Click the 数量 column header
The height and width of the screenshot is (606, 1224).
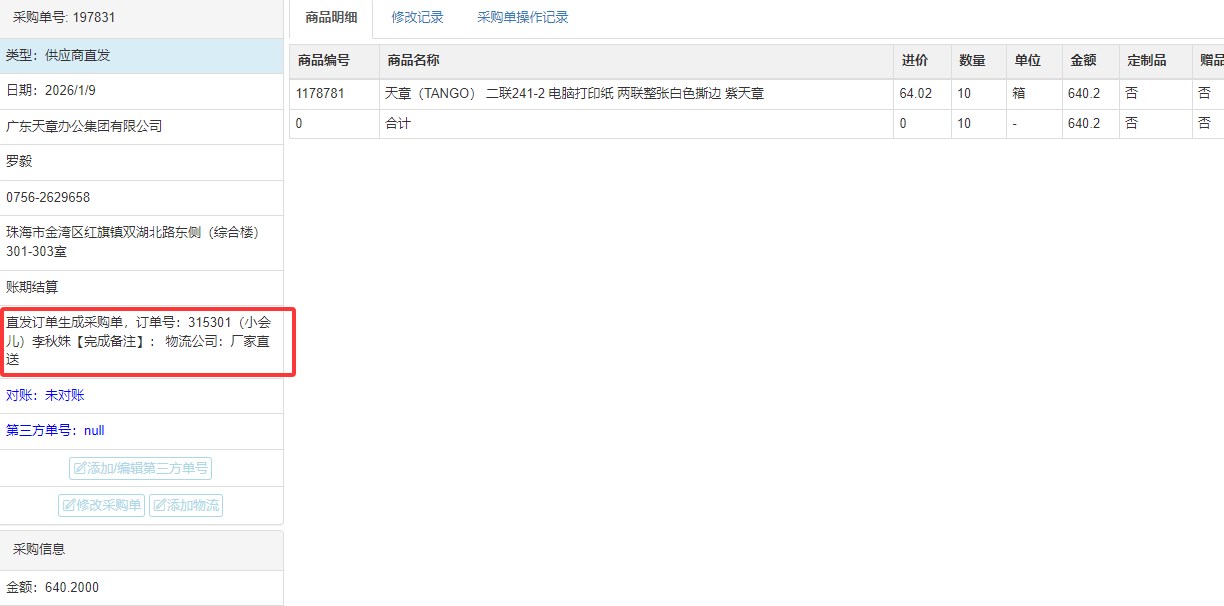pos(972,61)
